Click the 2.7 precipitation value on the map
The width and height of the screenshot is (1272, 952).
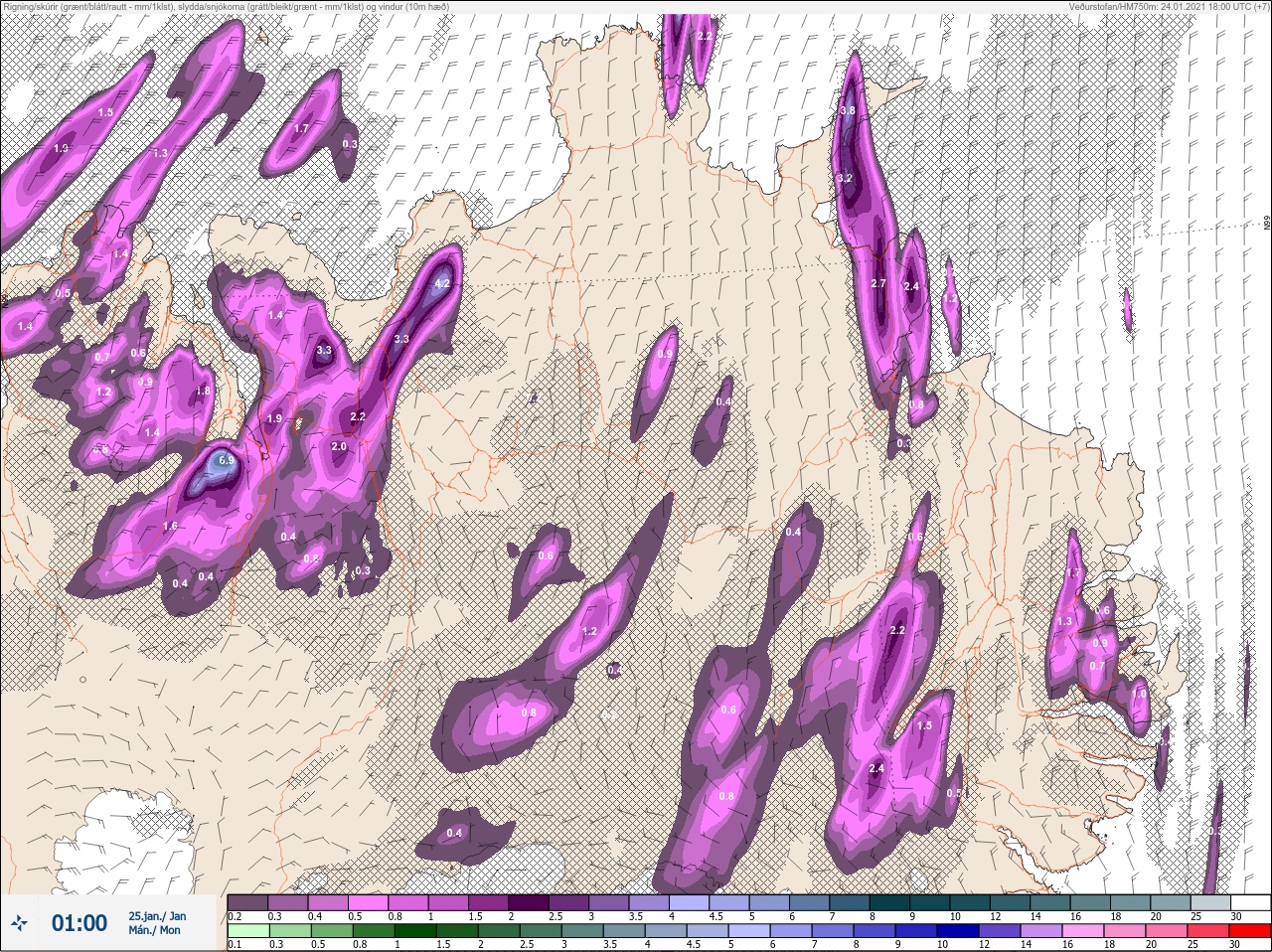click(877, 283)
